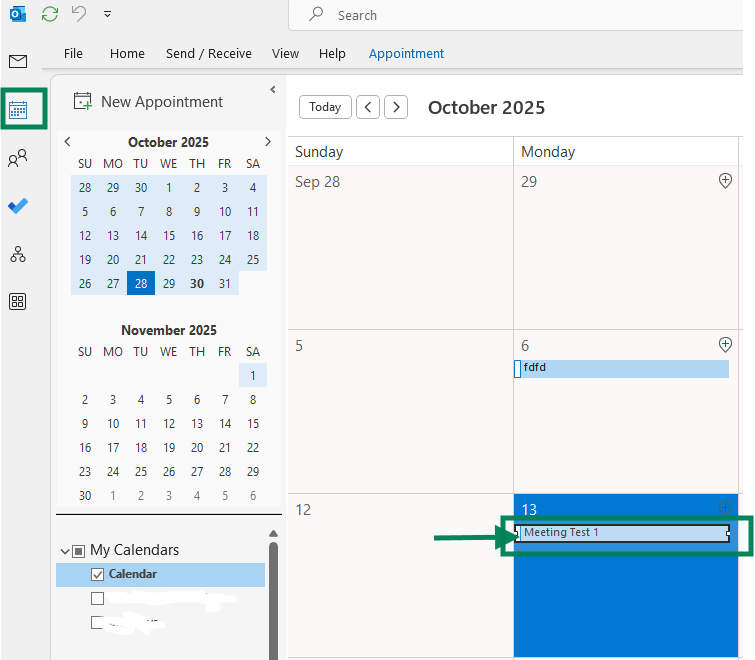Add new event on Monday 29 plus icon
Viewport: 755px width, 660px height.
(x=725, y=181)
